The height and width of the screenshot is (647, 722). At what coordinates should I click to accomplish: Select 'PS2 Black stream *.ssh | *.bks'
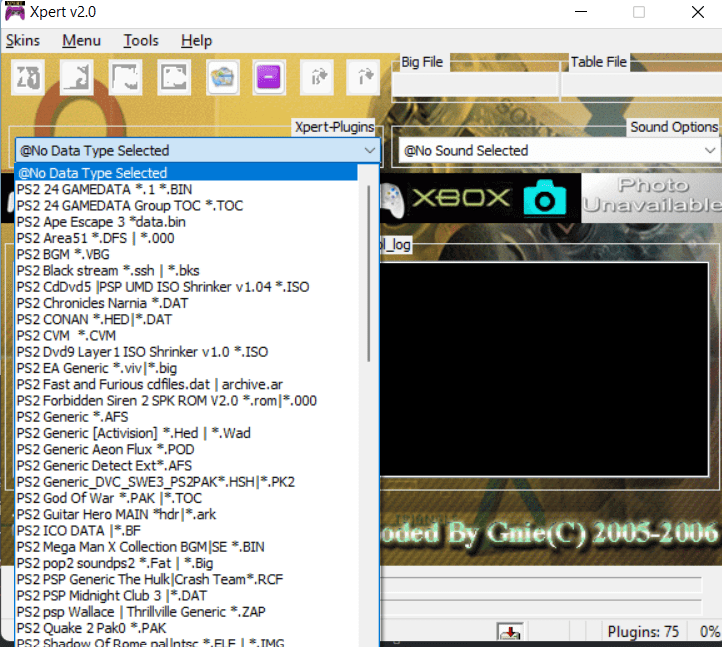[186, 270]
